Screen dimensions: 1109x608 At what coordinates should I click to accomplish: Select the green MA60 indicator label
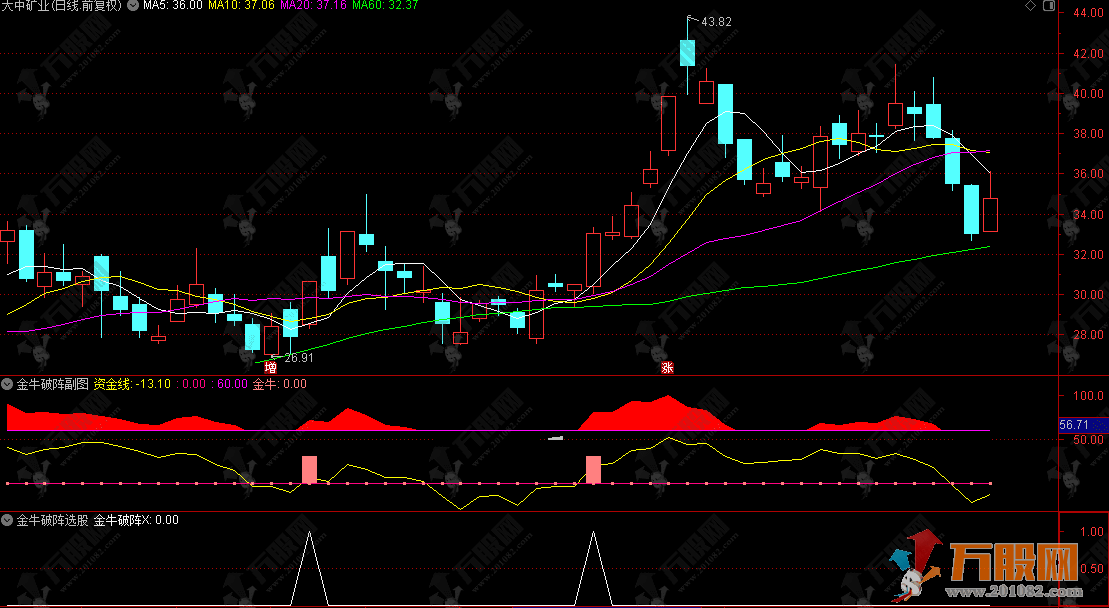pos(385,6)
